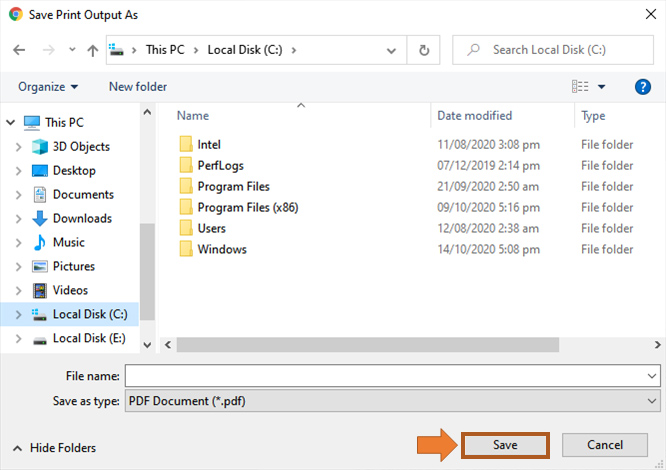666x470 pixels.
Task: Click the Chrome icon in title bar
Action: [x=16, y=14]
